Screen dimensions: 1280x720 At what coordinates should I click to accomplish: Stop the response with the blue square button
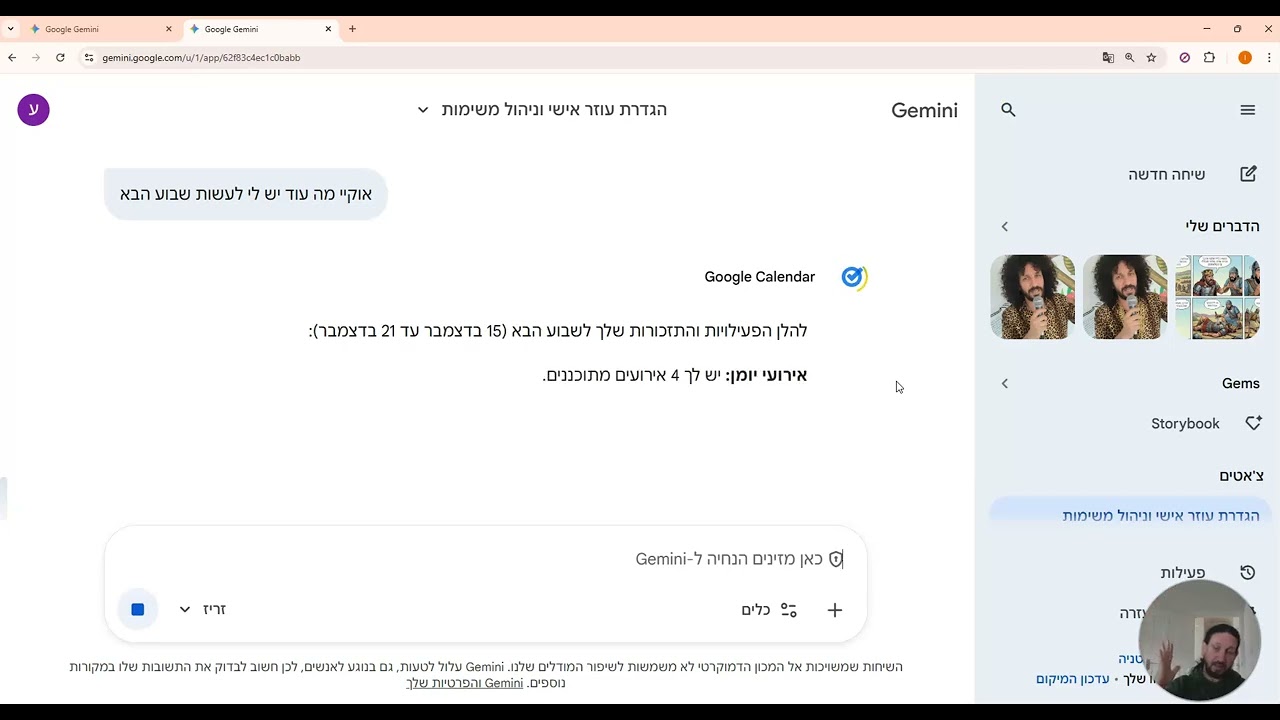pyautogui.click(x=138, y=609)
